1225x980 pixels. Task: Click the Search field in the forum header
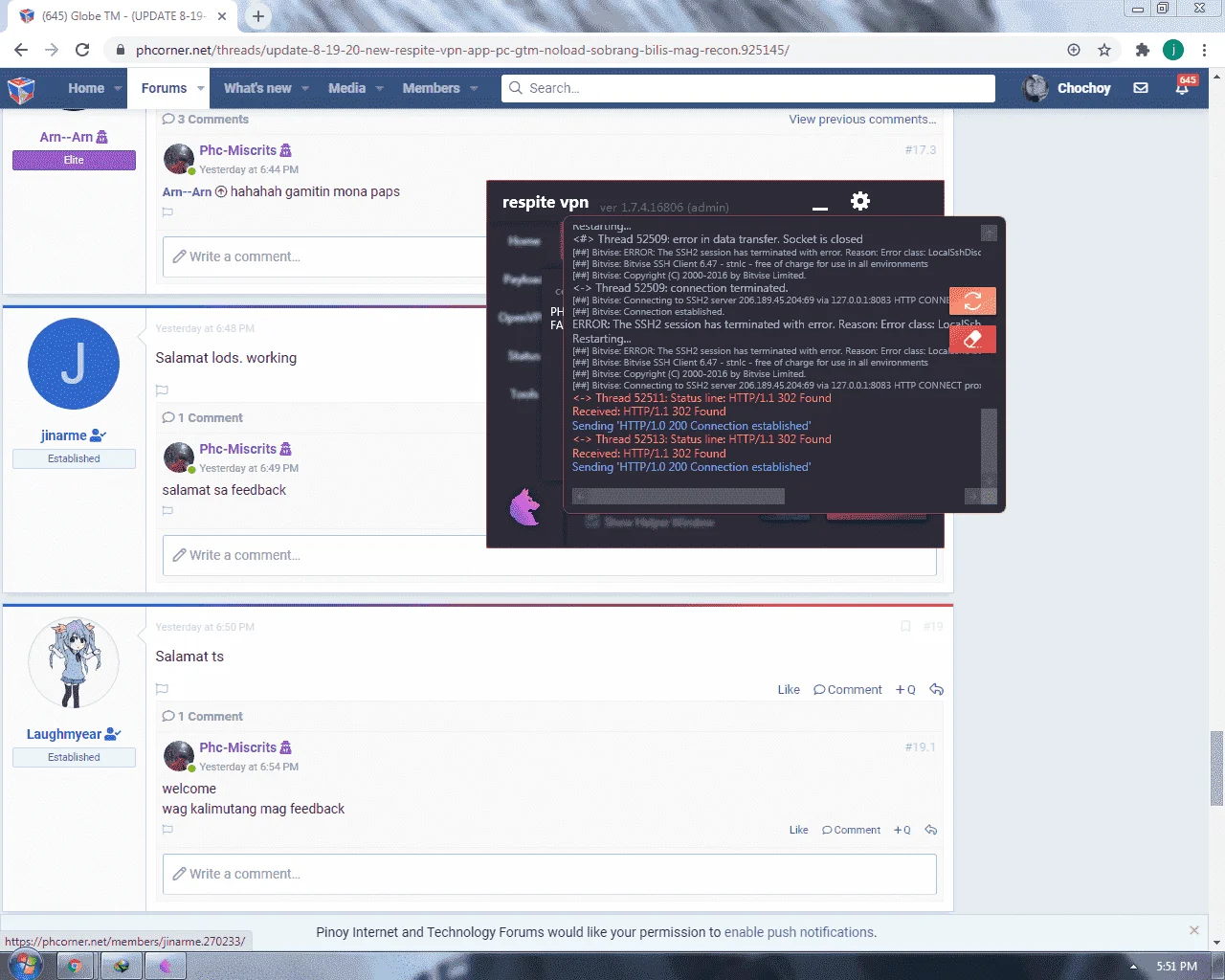(x=748, y=88)
